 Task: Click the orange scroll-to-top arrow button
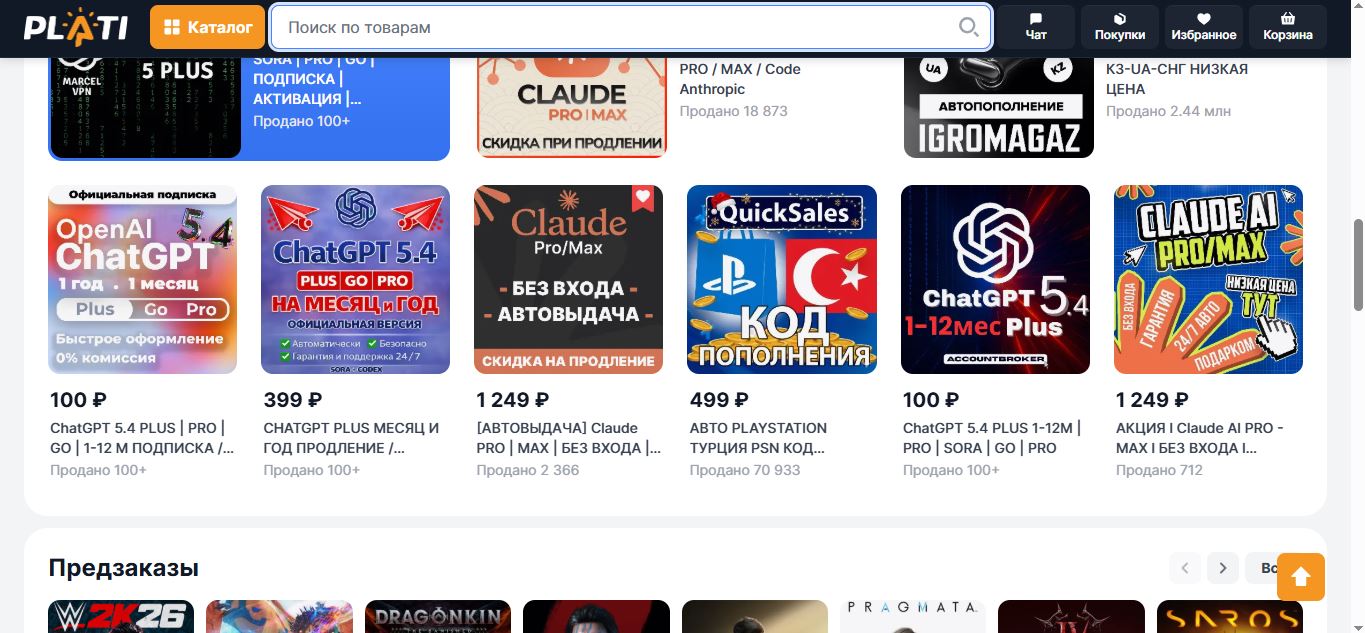tap(1301, 577)
